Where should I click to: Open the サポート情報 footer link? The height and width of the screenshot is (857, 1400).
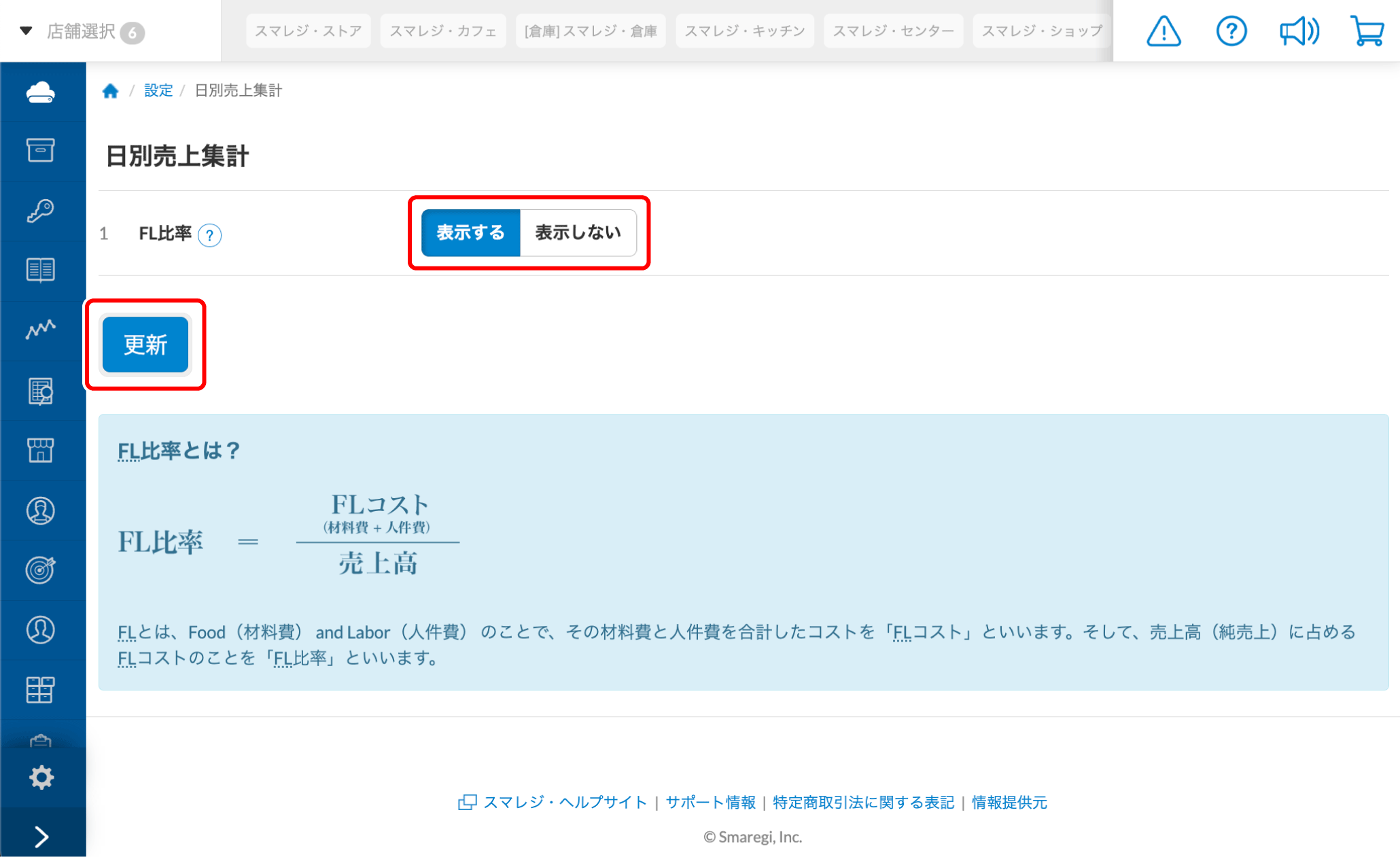point(710,802)
